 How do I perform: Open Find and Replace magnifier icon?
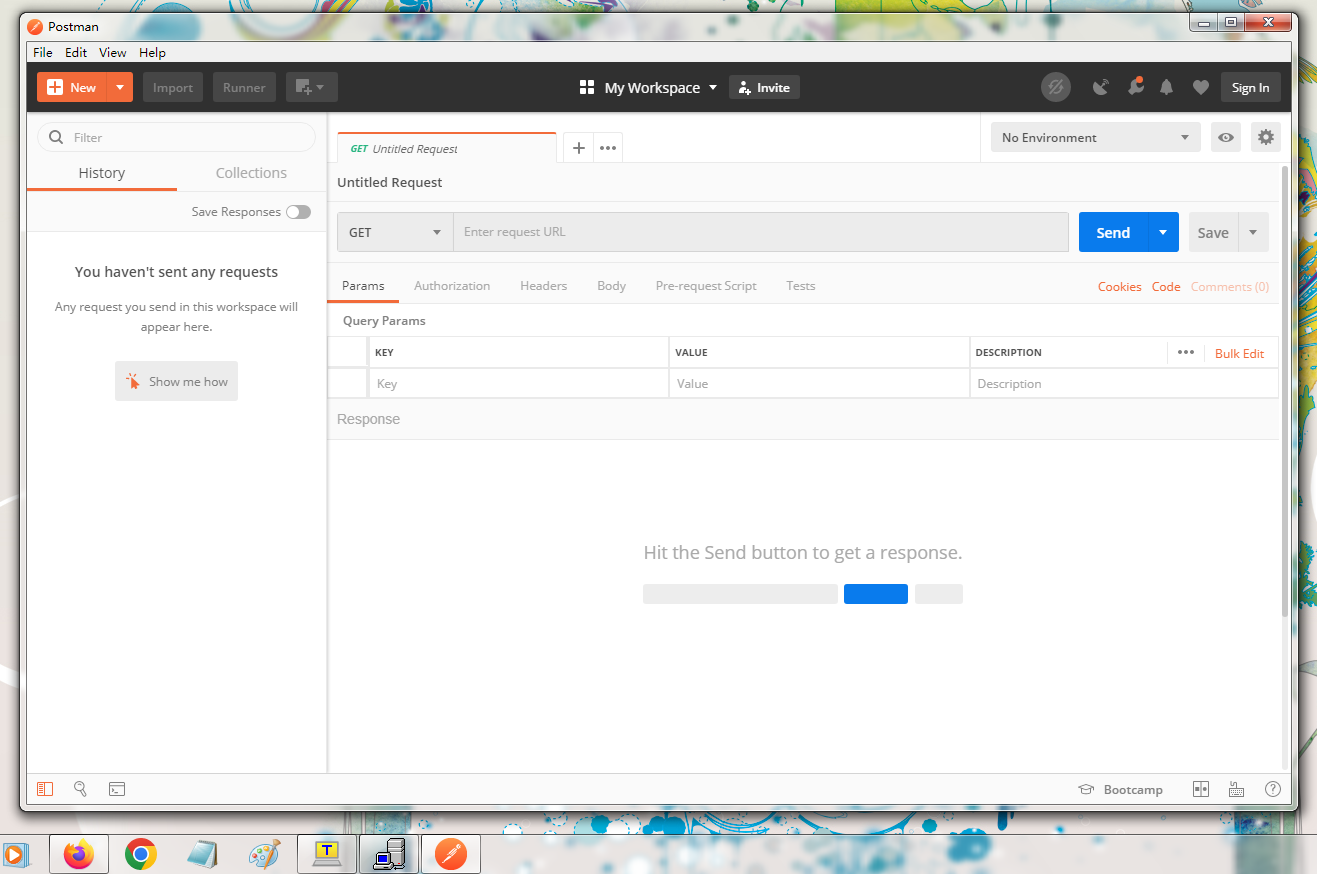coord(81,789)
